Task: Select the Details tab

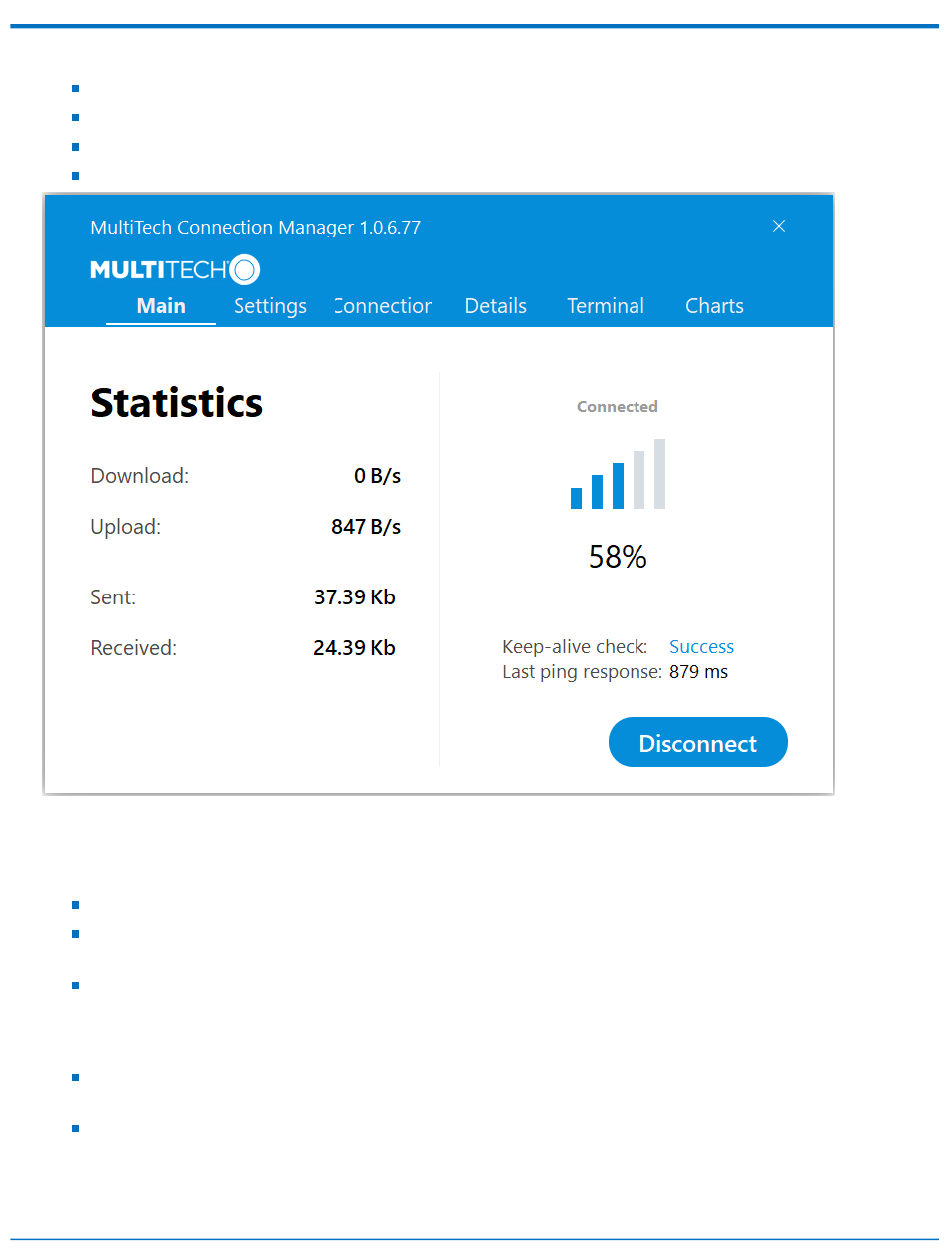Action: 495,306
